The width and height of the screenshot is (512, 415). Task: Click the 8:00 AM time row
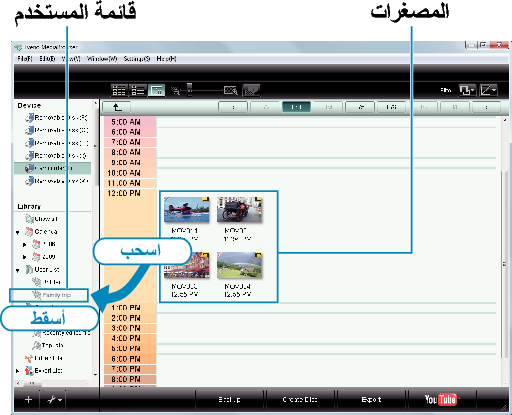click(130, 153)
